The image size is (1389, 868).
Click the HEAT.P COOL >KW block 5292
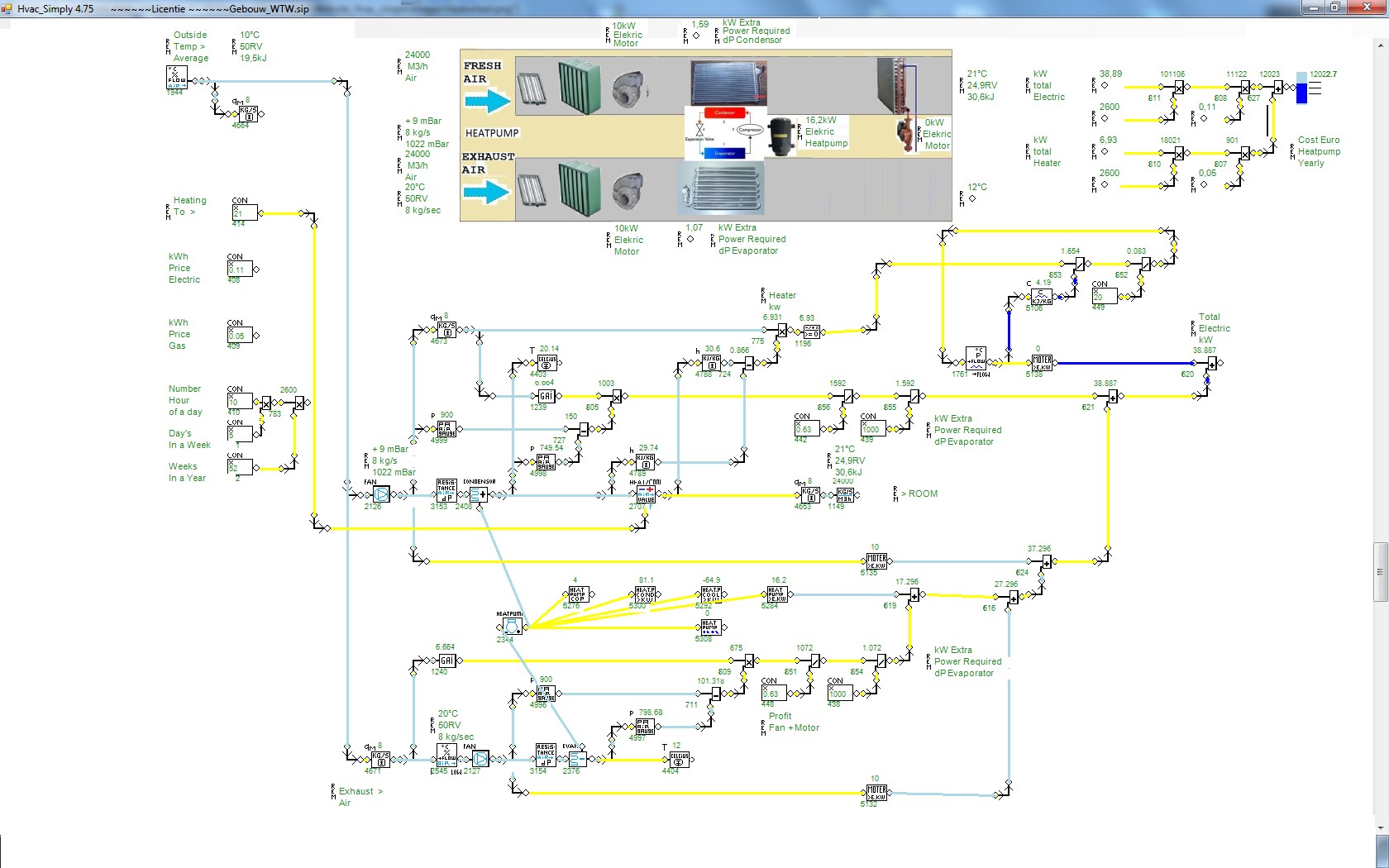pyautogui.click(x=711, y=594)
